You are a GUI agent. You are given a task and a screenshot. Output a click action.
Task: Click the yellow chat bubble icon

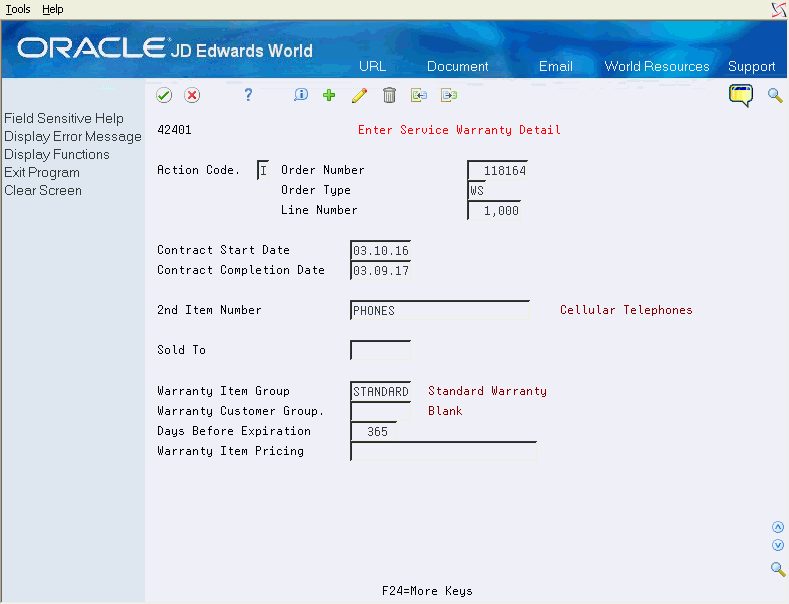point(741,95)
